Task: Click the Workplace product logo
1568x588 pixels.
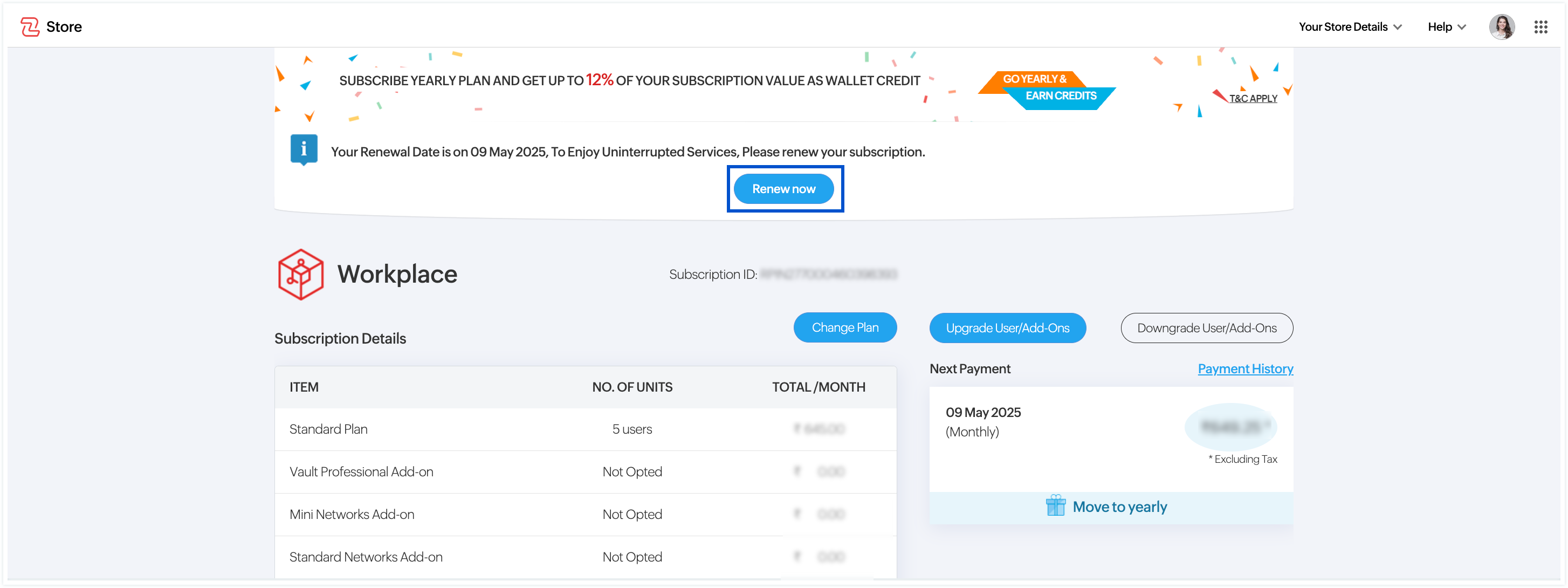Action: [x=300, y=274]
